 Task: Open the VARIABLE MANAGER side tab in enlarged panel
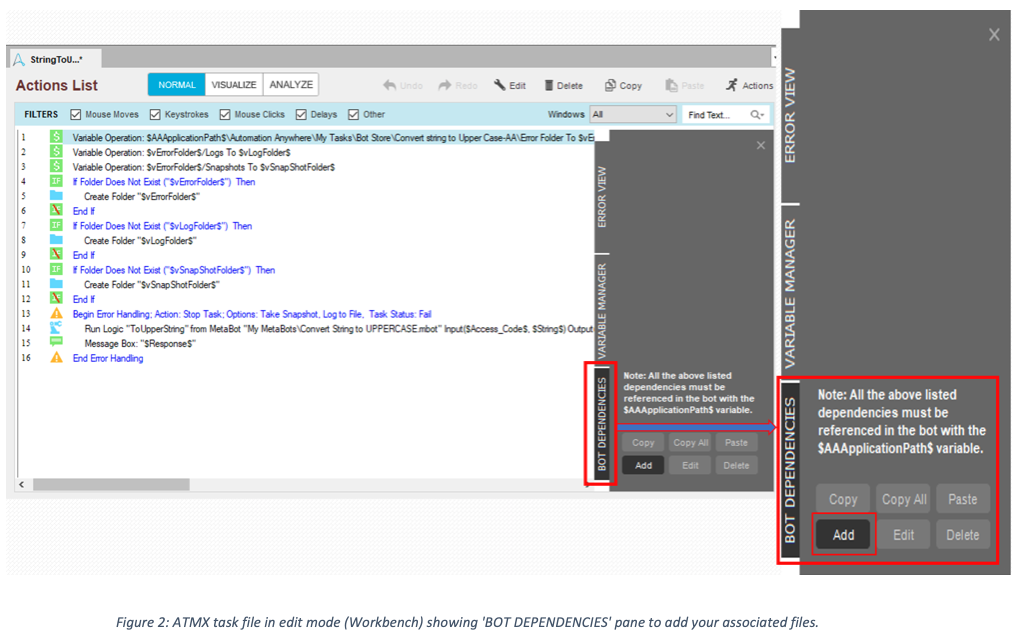[790, 294]
